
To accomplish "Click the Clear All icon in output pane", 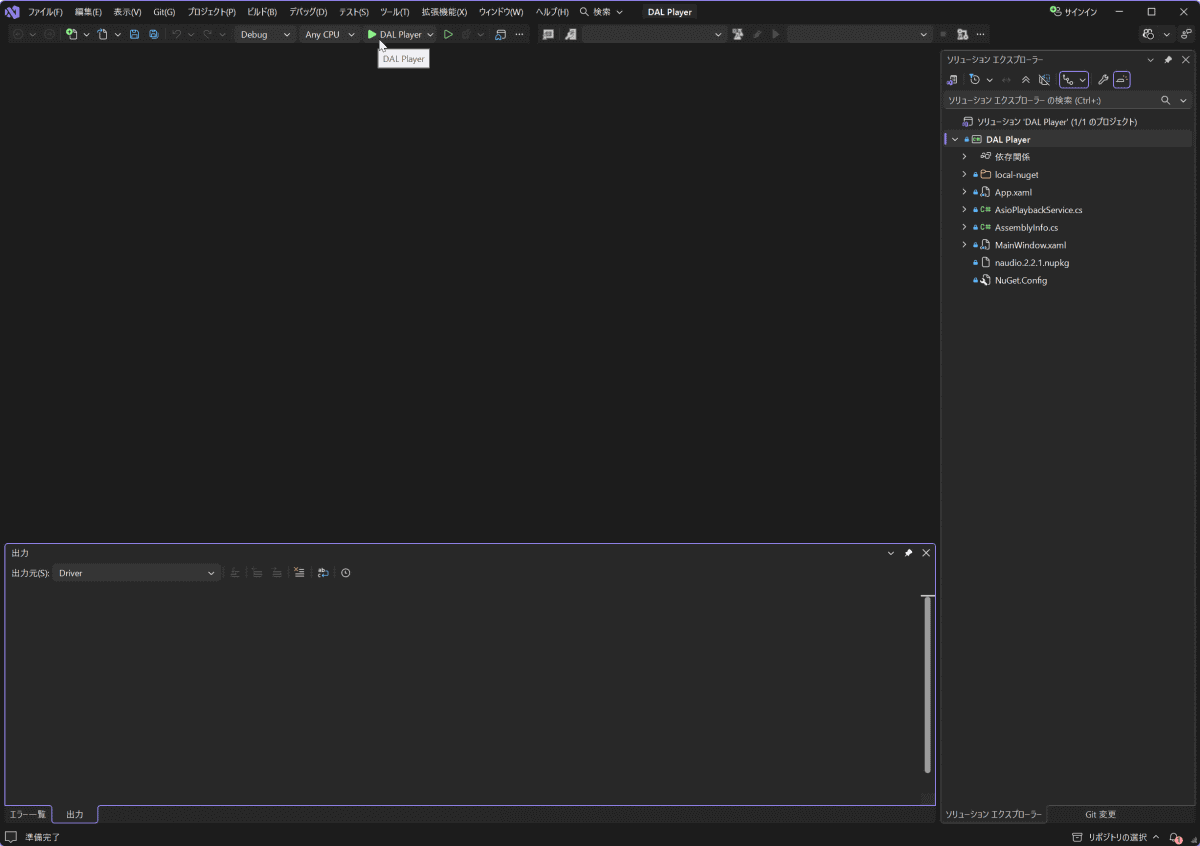I will (299, 573).
